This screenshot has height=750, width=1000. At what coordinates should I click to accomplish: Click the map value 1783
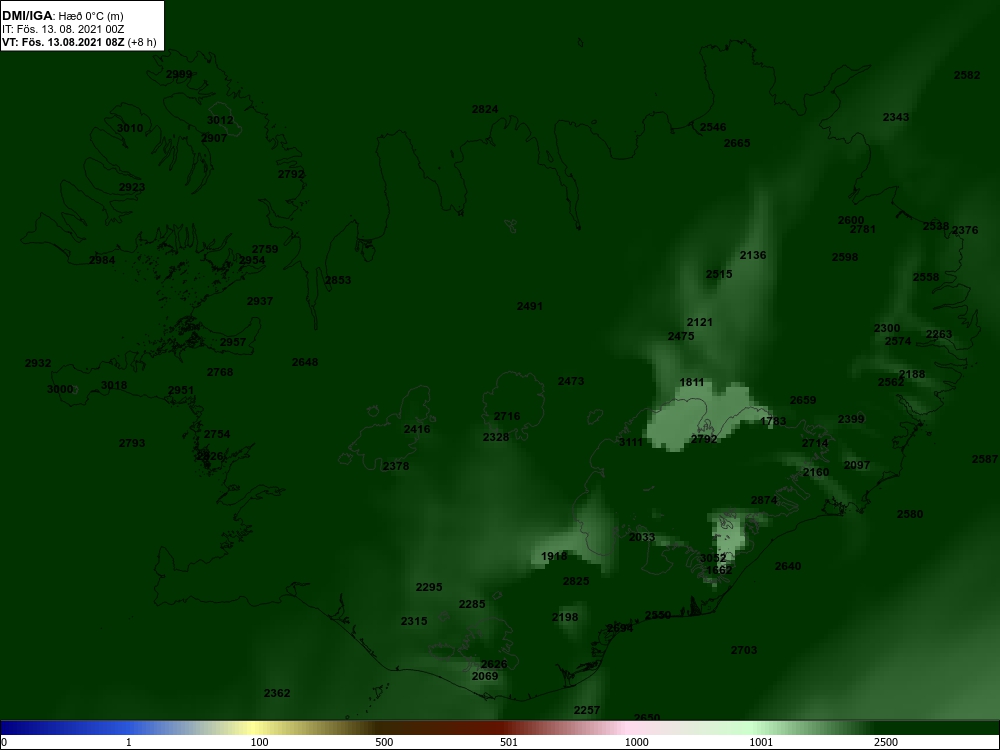773,421
